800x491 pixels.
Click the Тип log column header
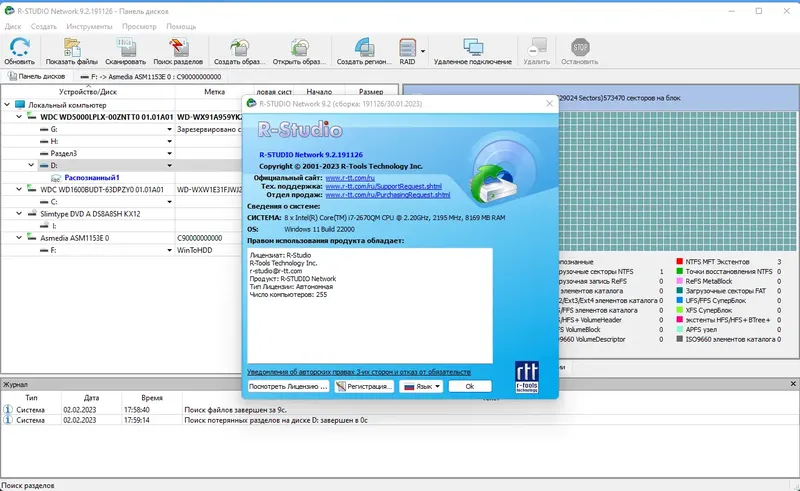(31, 398)
